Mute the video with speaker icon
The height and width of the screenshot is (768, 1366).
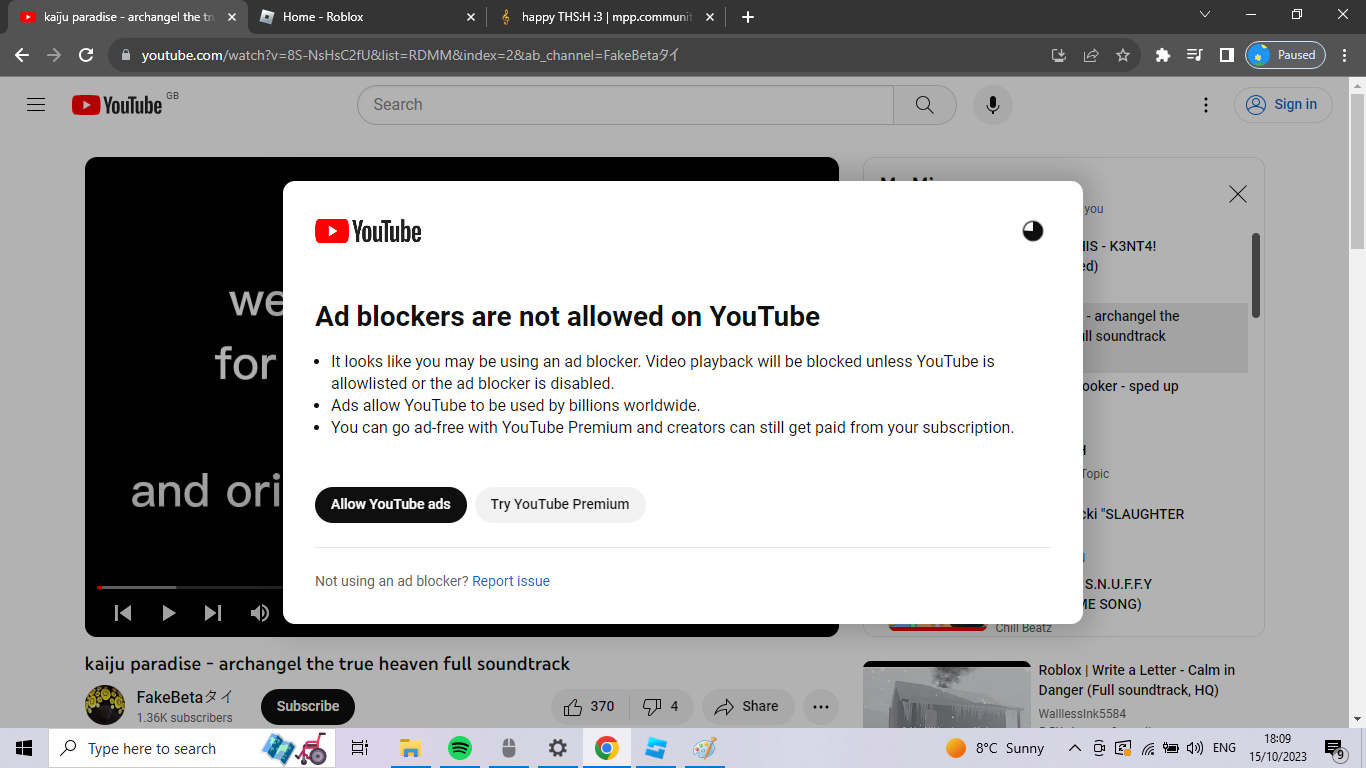(260, 613)
